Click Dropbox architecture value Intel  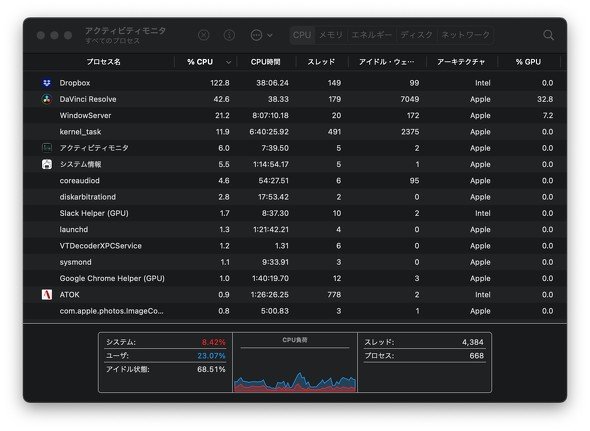(x=482, y=83)
